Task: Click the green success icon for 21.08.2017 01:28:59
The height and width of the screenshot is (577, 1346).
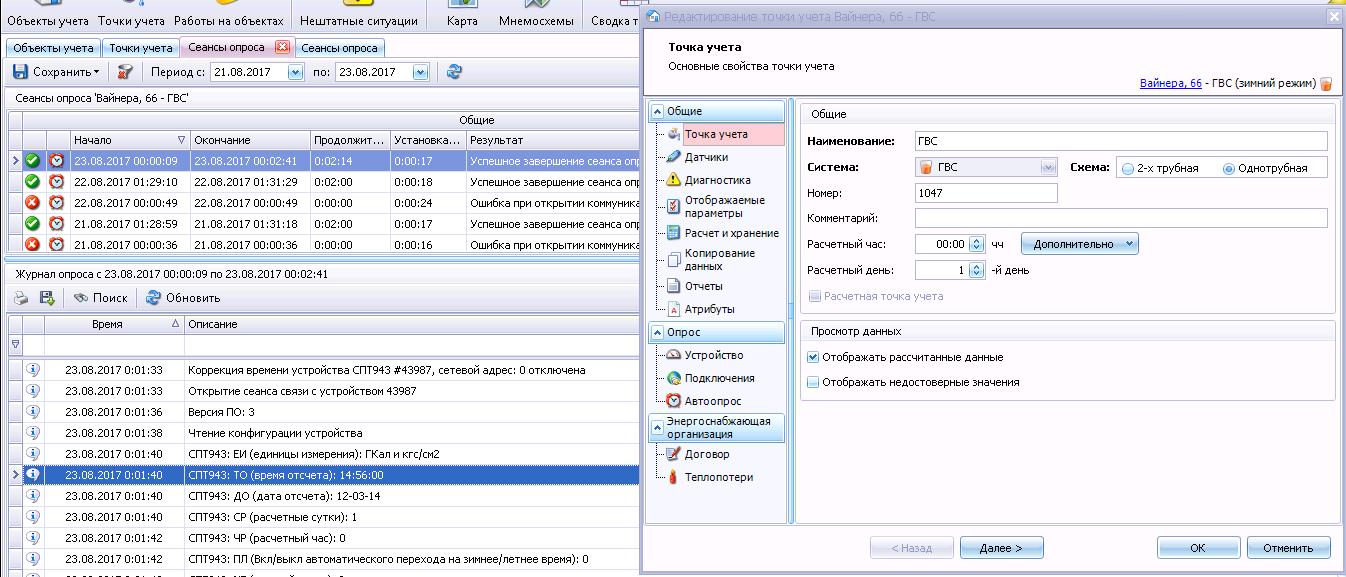Action: [33, 223]
